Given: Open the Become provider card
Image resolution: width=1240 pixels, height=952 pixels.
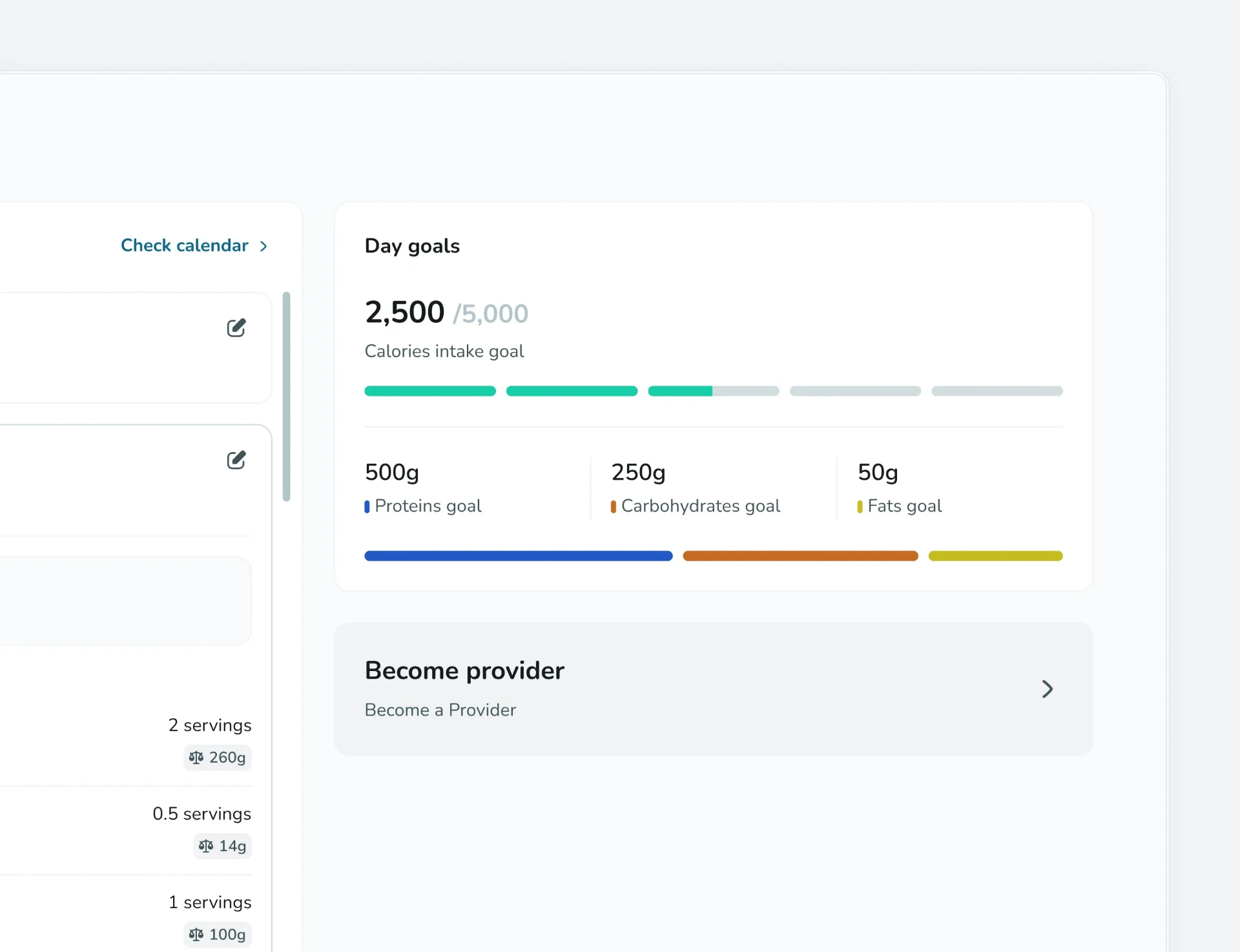Looking at the screenshot, I should click(714, 689).
